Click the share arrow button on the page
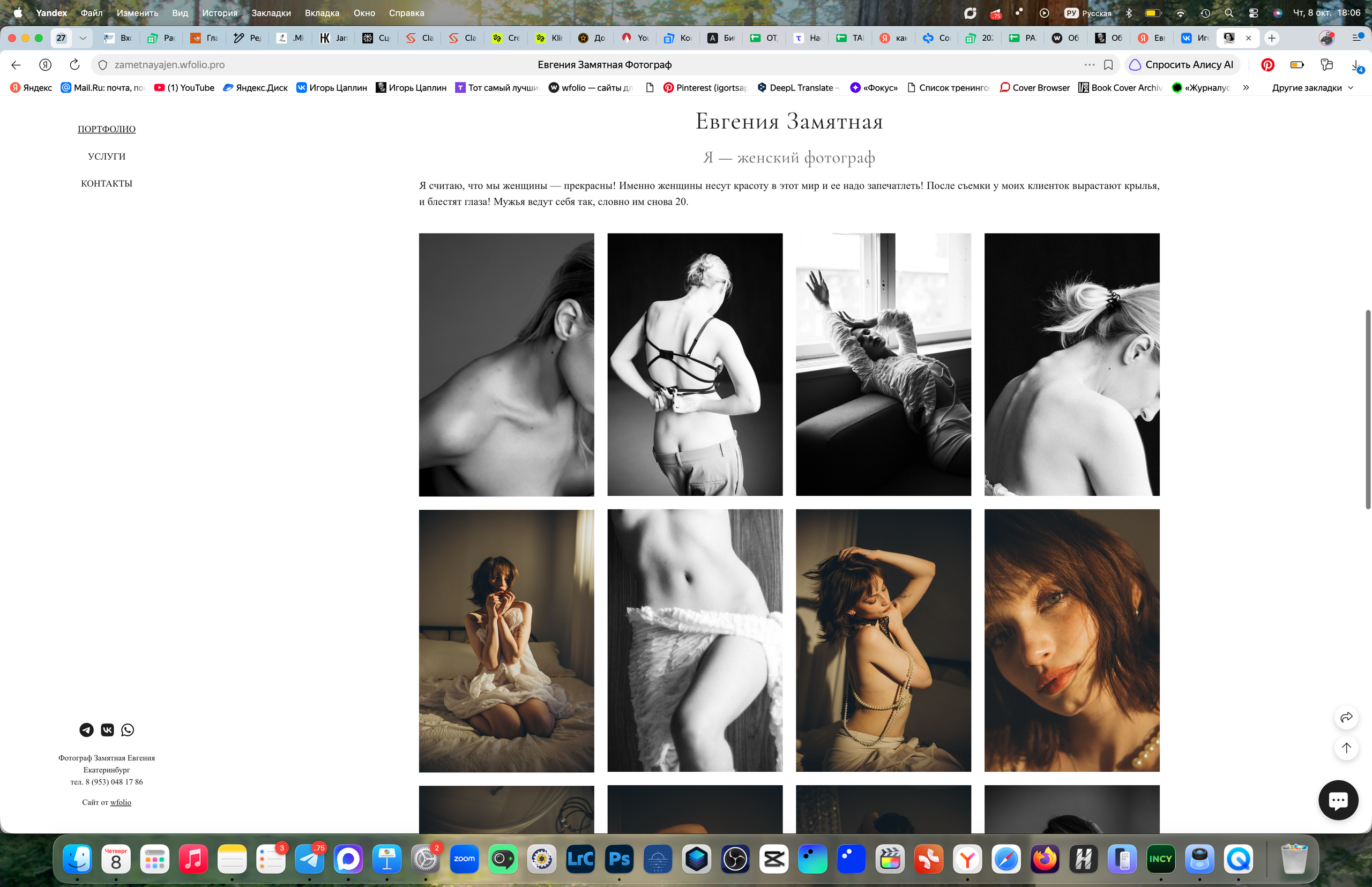 (x=1346, y=717)
